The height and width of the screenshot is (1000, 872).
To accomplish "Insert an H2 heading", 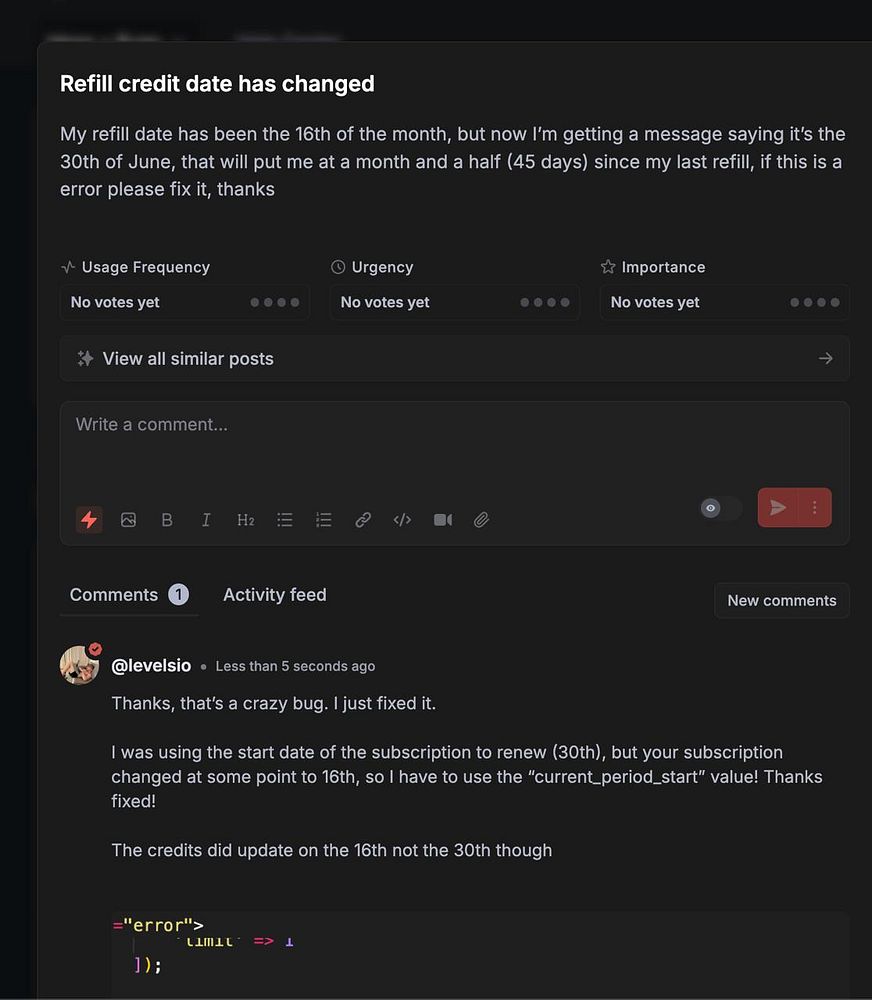I will (x=245, y=520).
